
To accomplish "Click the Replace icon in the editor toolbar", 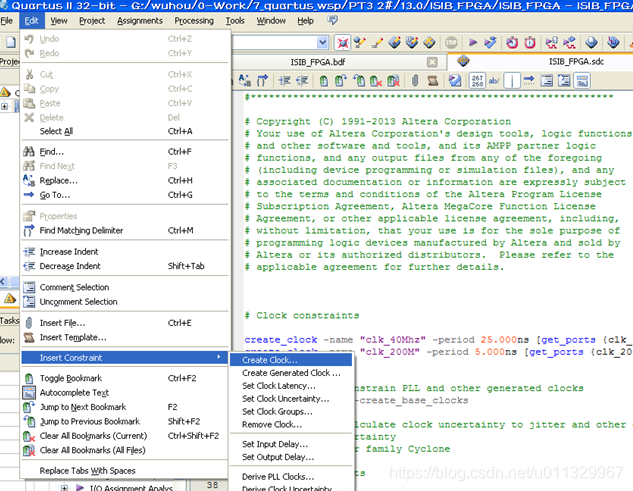I will 245,81.
